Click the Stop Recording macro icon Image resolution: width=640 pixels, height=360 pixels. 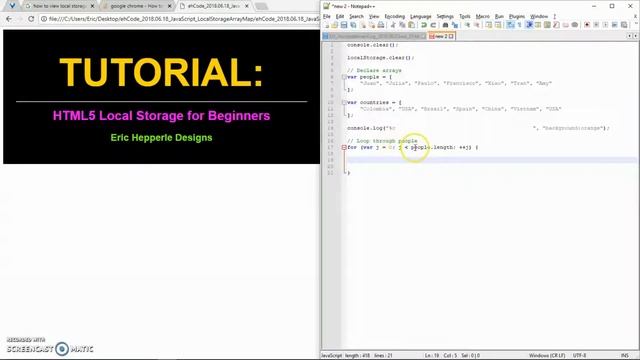tap(596, 25)
